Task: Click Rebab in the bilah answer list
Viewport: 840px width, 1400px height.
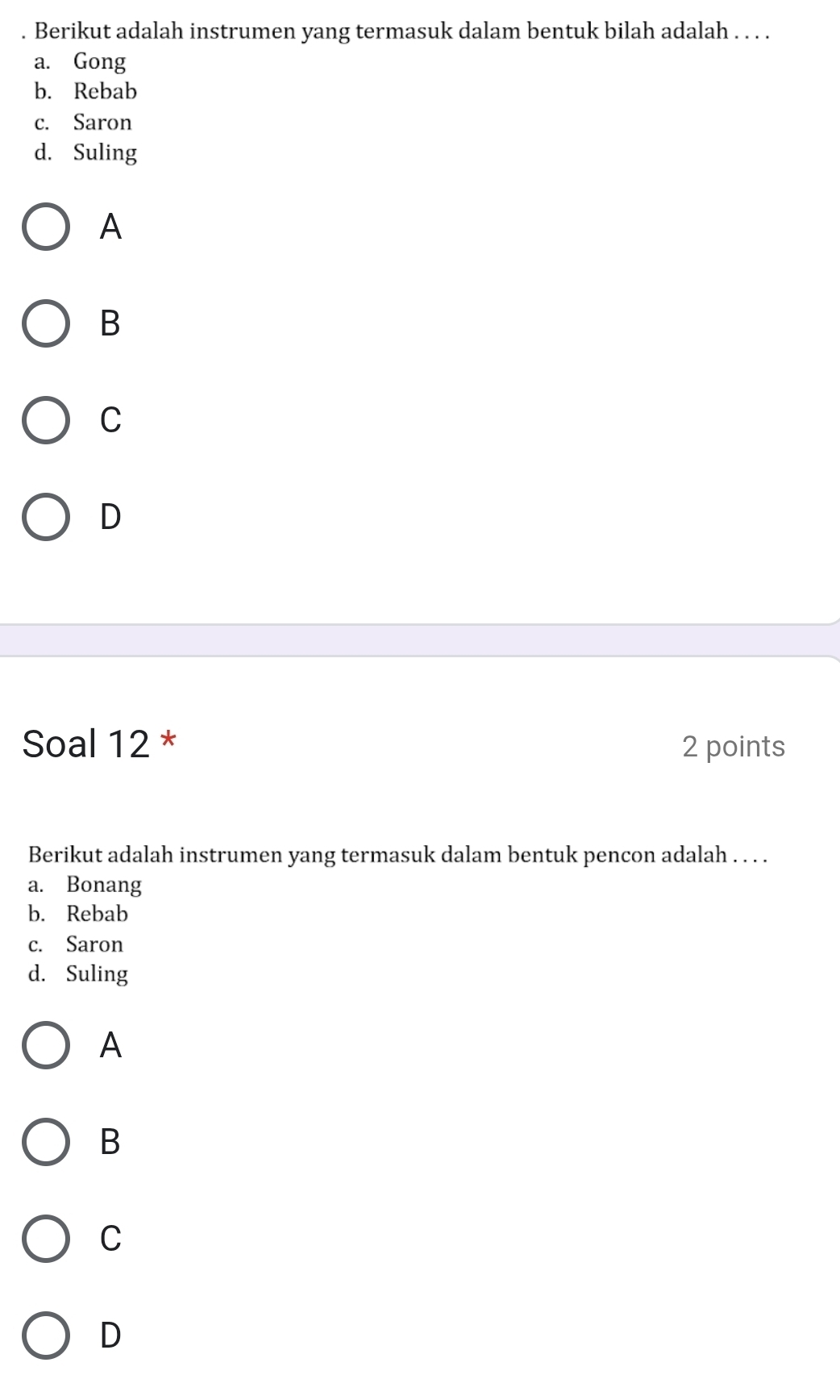Action: 106,92
